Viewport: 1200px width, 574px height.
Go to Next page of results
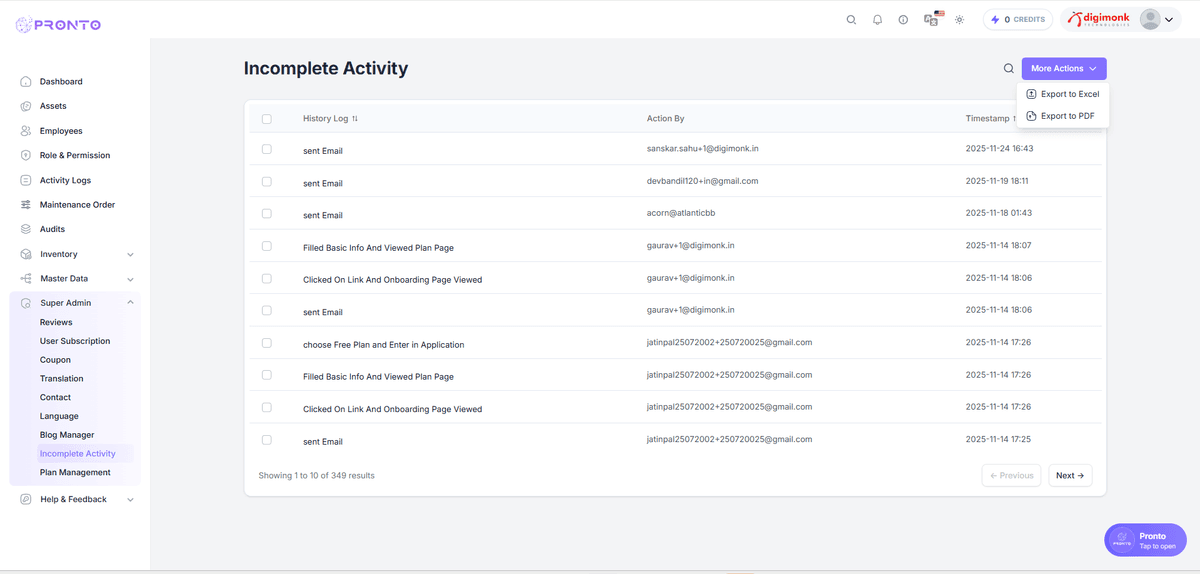tap(1069, 476)
